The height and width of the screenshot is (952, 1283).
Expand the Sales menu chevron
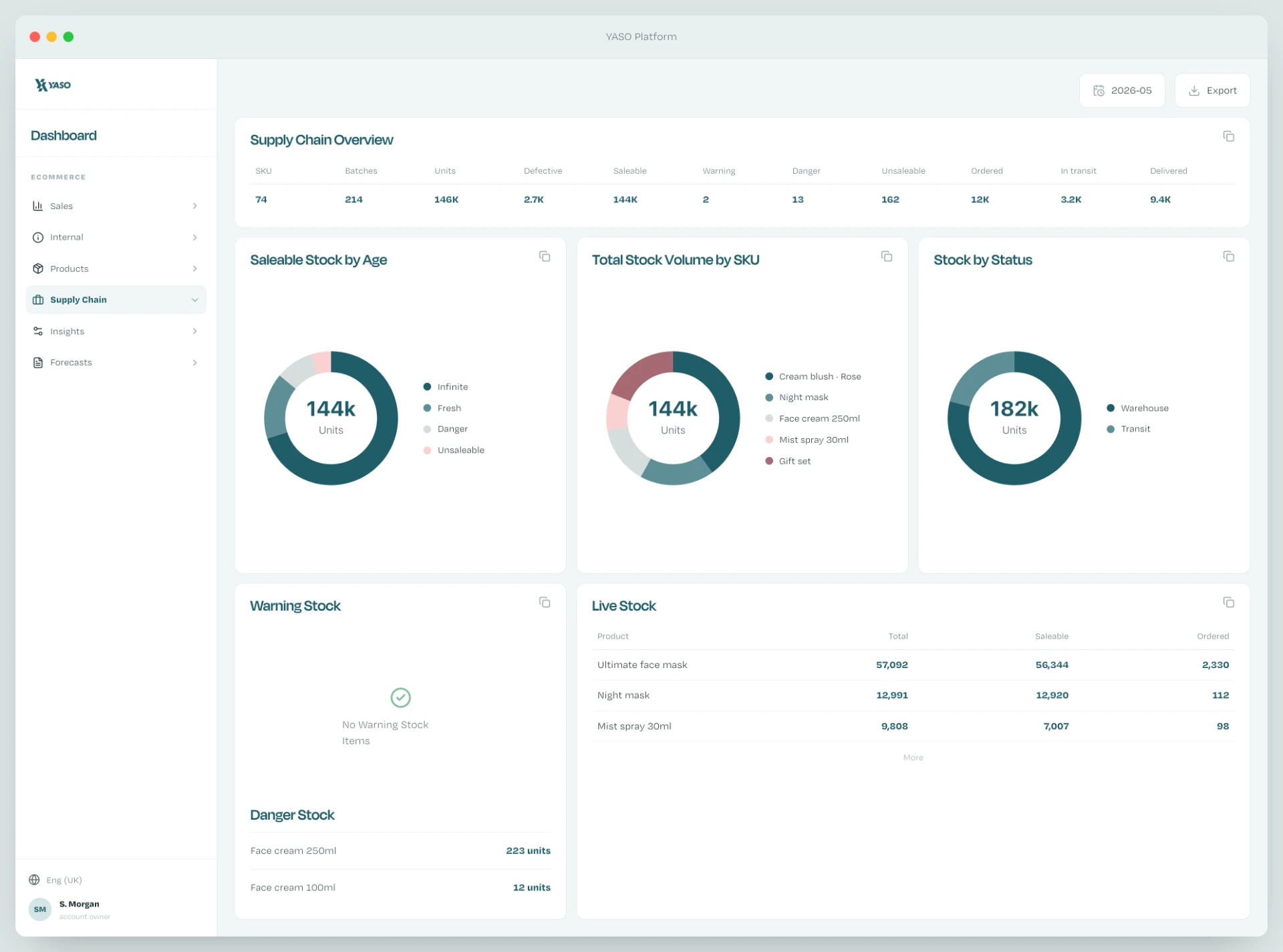point(194,206)
